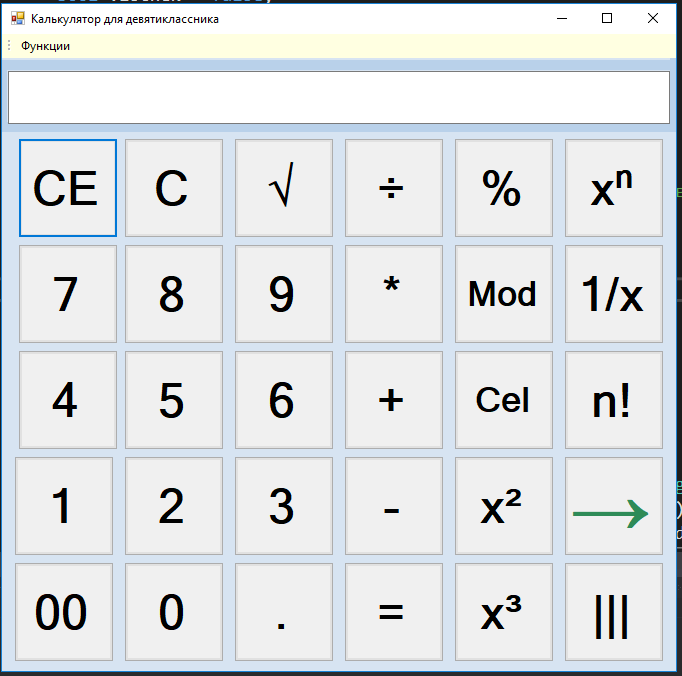The image size is (682, 676).
Task: Calculate square root with √ button
Action: point(284,188)
